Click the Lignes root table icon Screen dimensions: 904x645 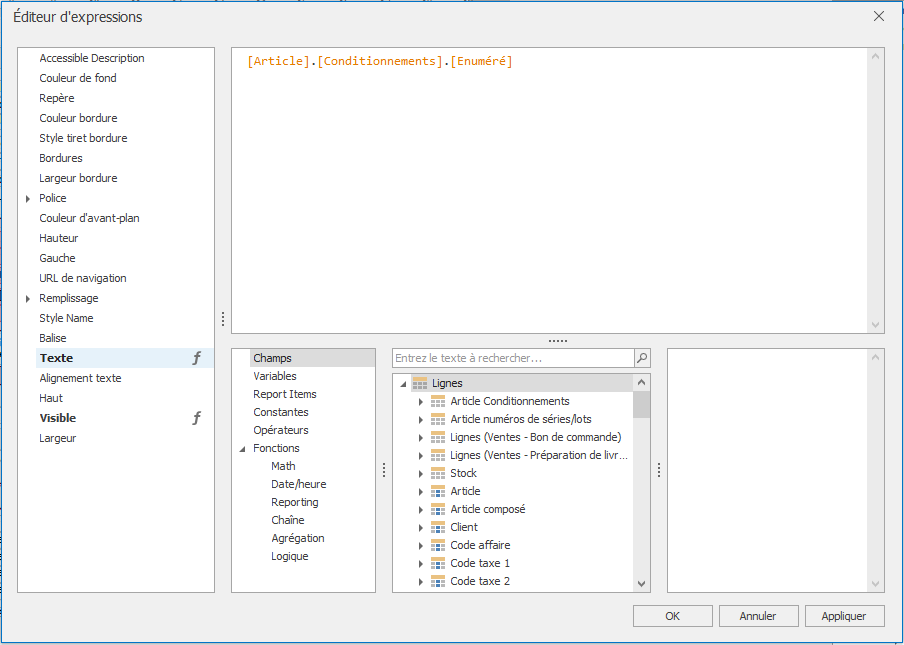point(419,383)
